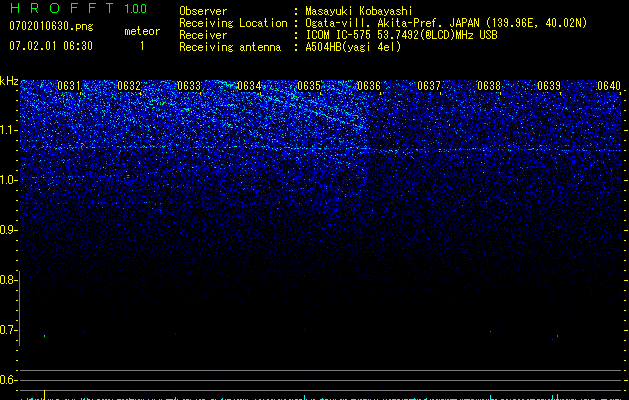Click the A504HB(yagi 4el) antenna text
Viewport: 629px width, 400px height.
click(353, 47)
